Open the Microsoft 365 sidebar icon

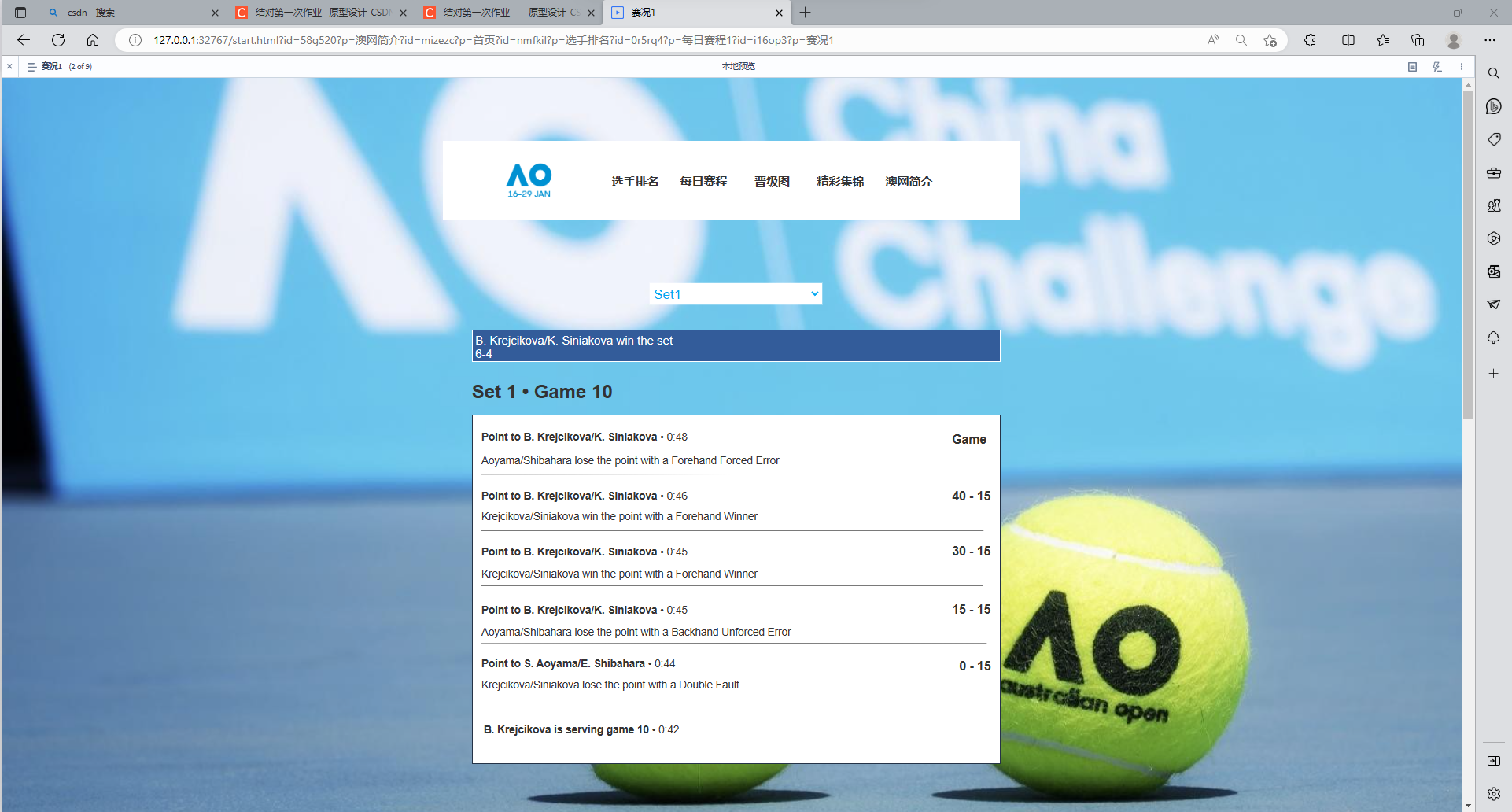point(1494,238)
